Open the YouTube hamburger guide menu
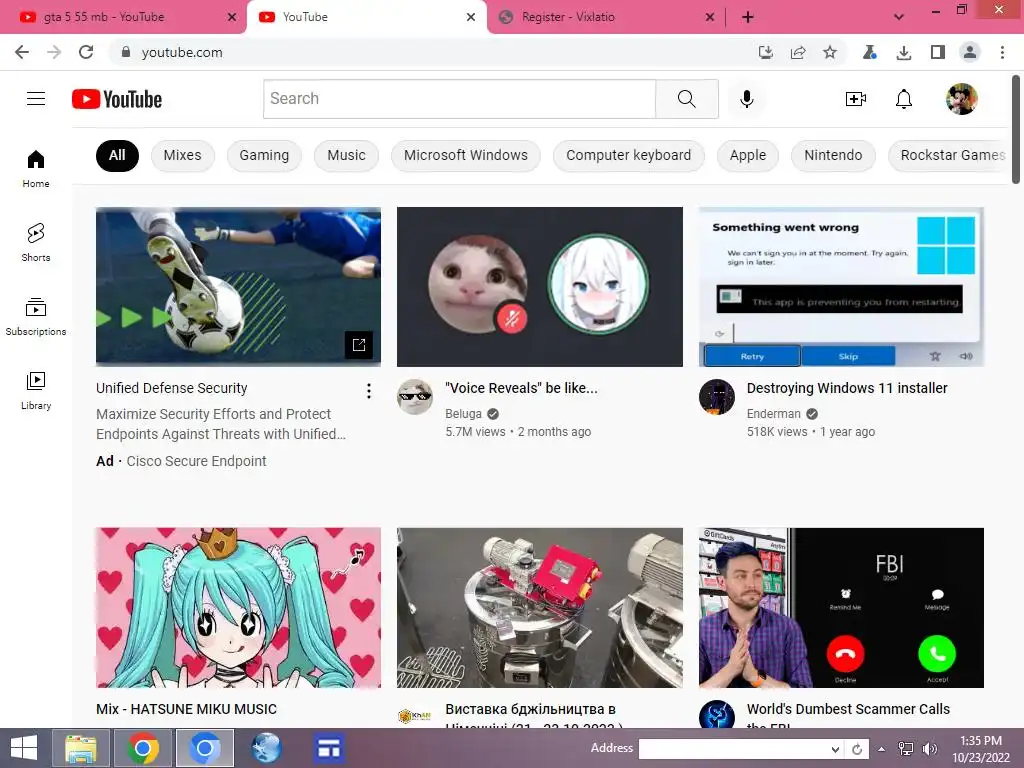This screenshot has height=768, width=1024. coord(36,99)
